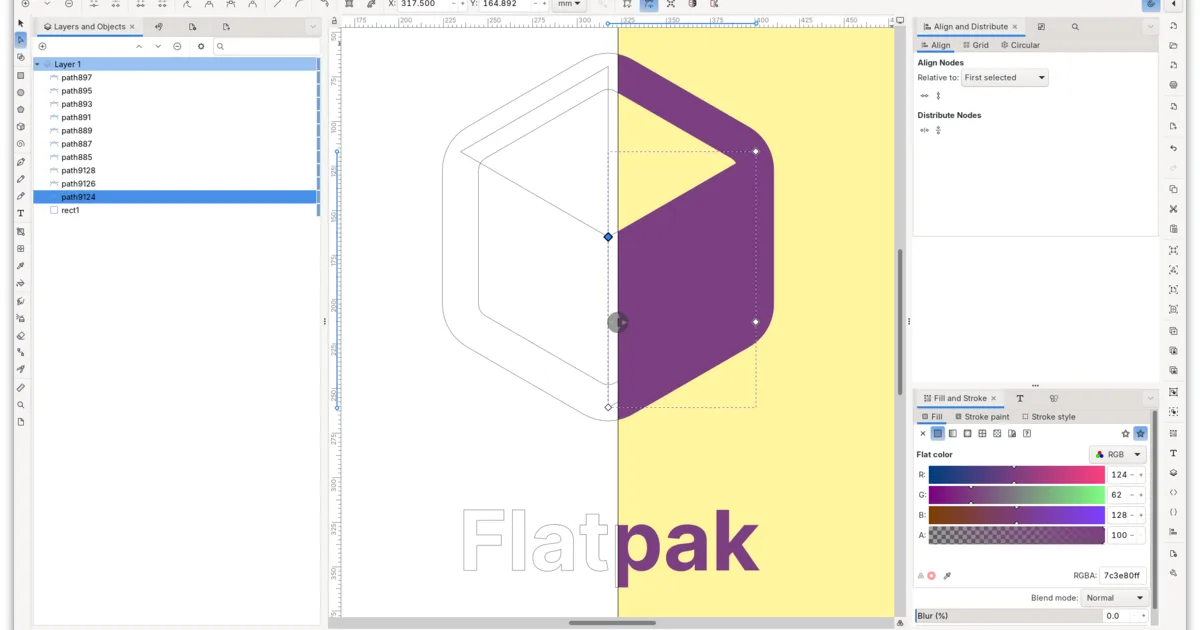This screenshot has width=1200, height=630.
Task: Click the Undo icon in commands bar
Action: pos(1173,148)
